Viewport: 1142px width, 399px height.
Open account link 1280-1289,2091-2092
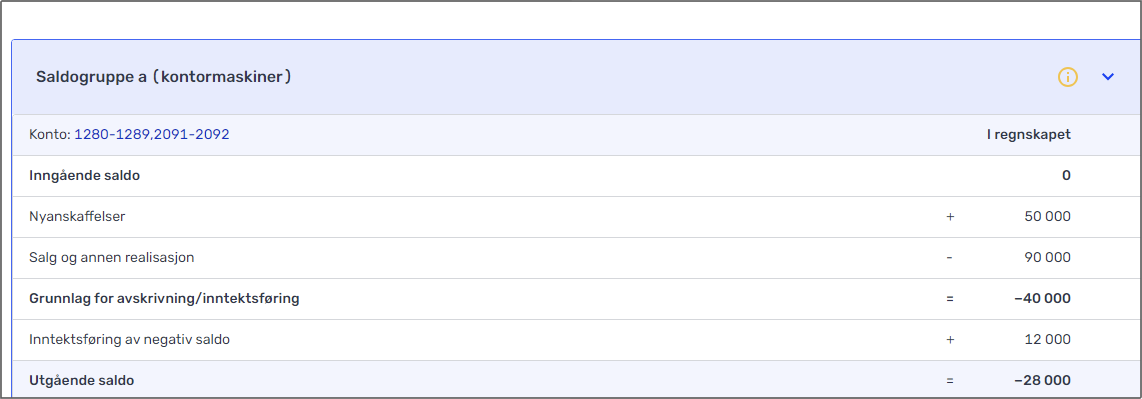pyautogui.click(x=151, y=135)
